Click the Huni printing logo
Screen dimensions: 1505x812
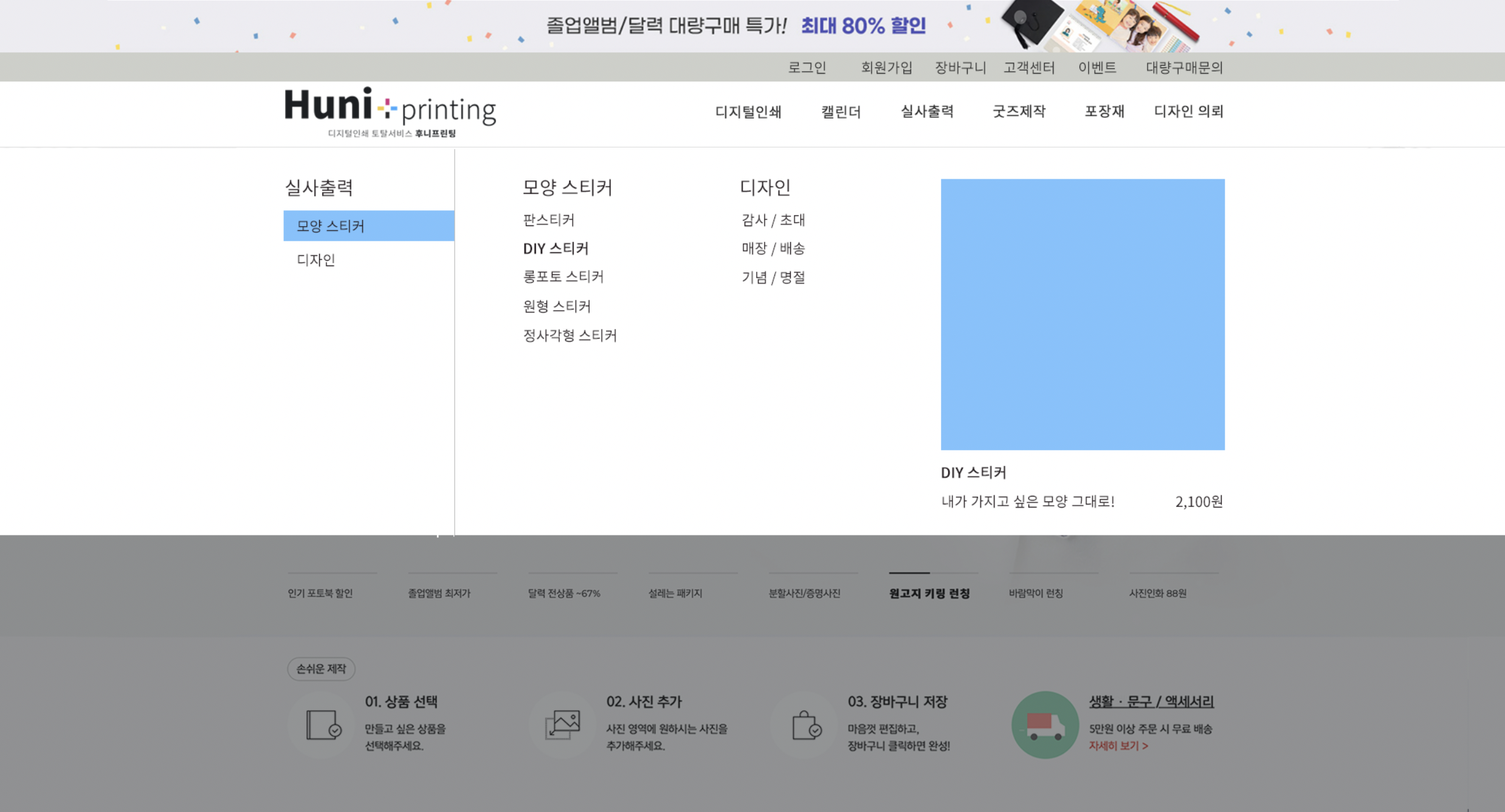click(x=390, y=112)
